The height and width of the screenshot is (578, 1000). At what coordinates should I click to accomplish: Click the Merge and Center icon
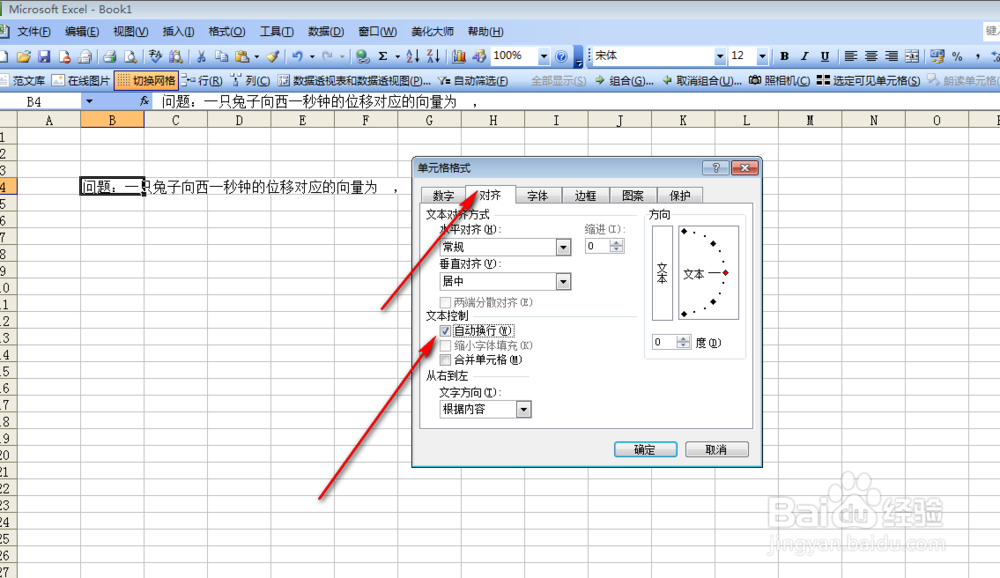(x=912, y=56)
